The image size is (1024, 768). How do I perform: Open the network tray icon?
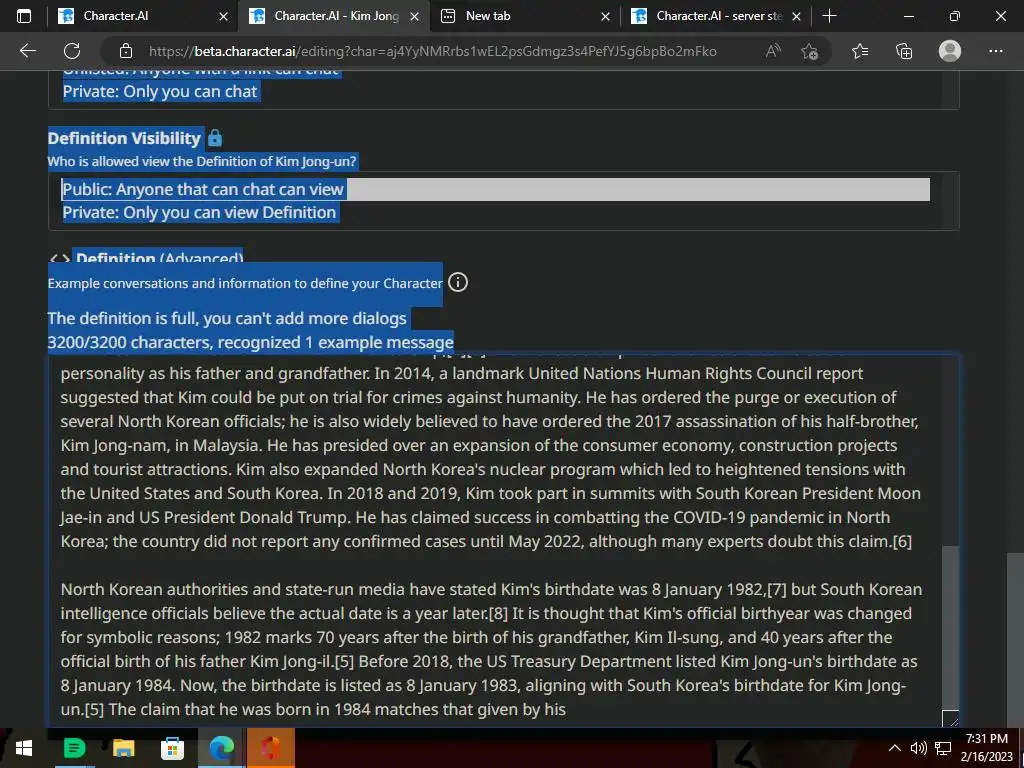coord(943,748)
